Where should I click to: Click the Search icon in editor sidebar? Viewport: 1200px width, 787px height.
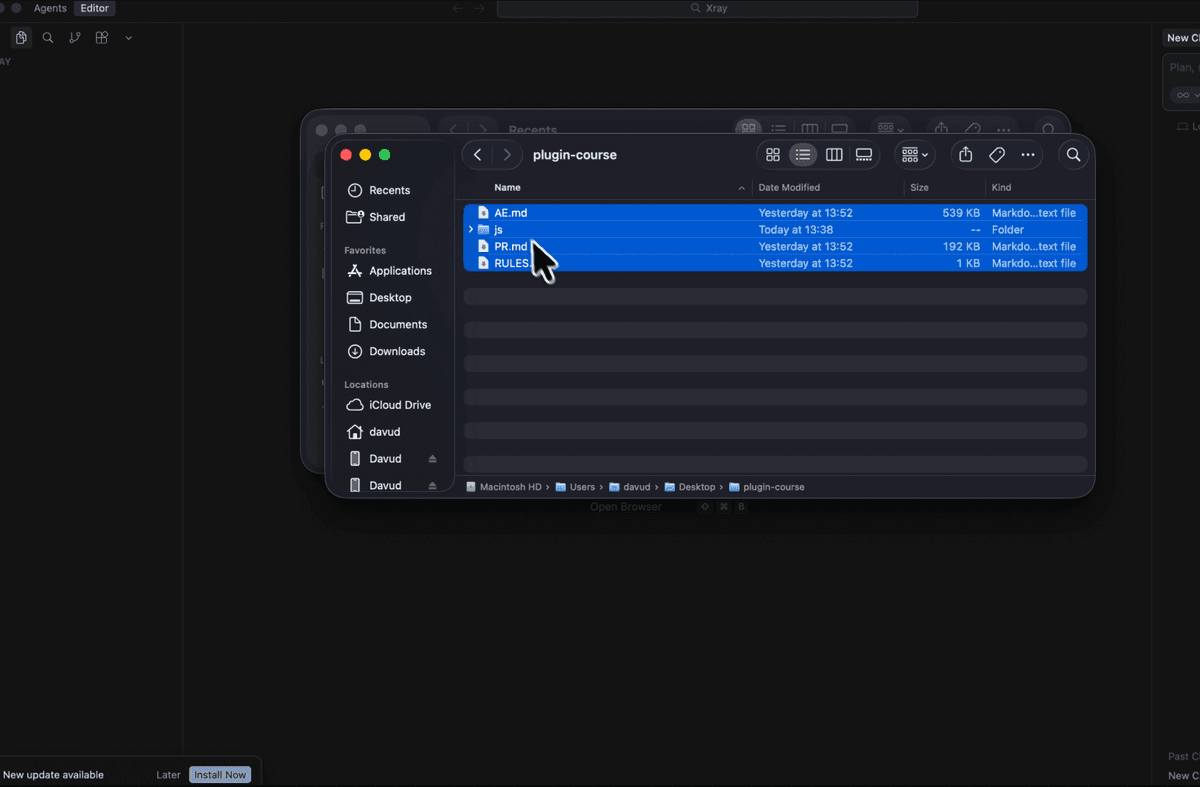[x=48, y=38]
